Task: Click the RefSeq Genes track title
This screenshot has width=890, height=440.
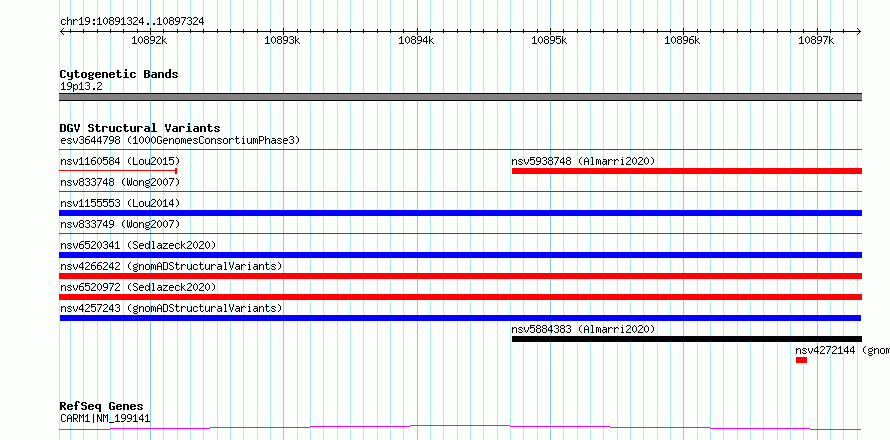Action: 102,407
